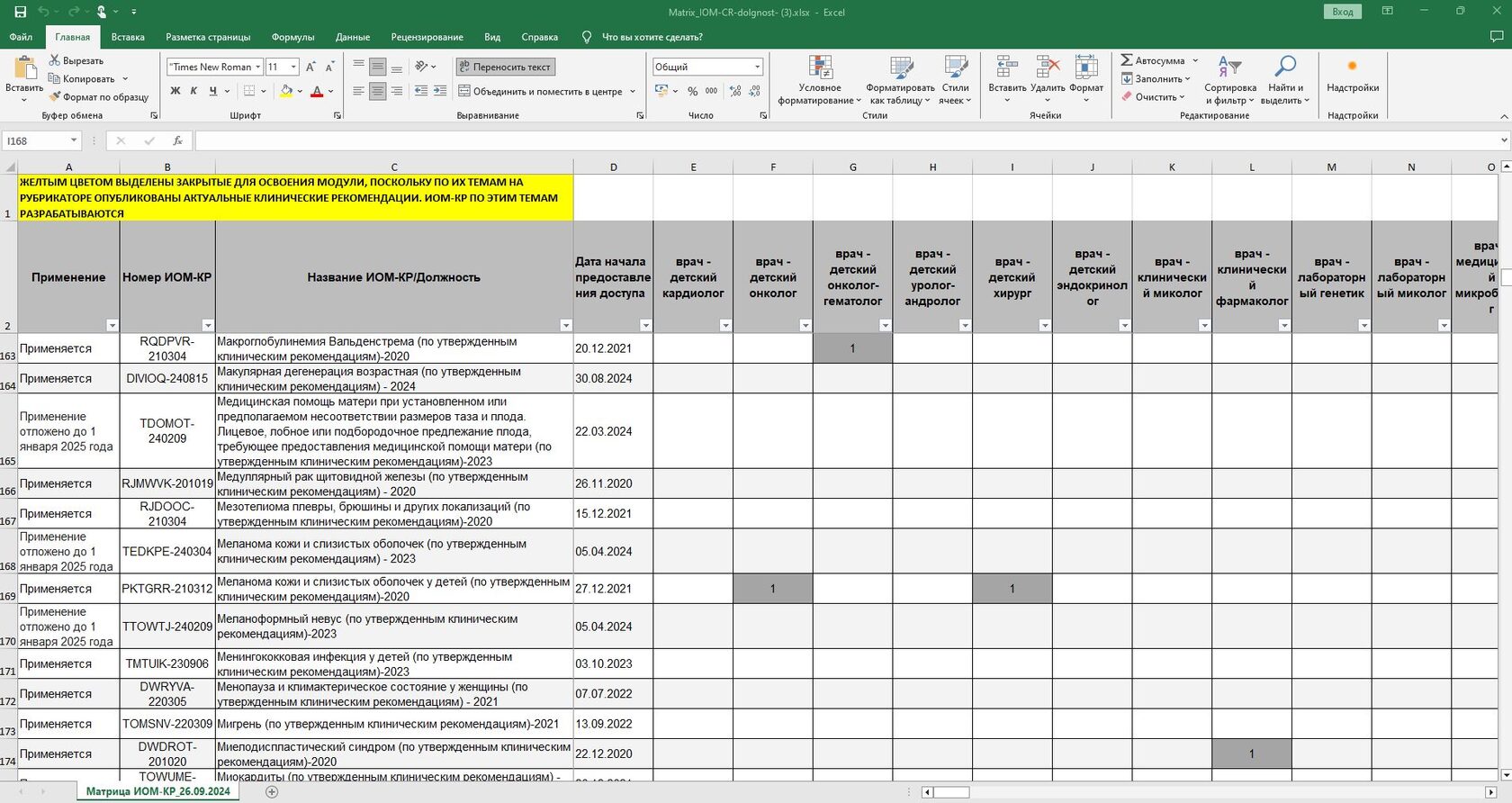This screenshot has height=803, width=1512.
Task: Click the Save icon in title bar
Action: click(21, 12)
